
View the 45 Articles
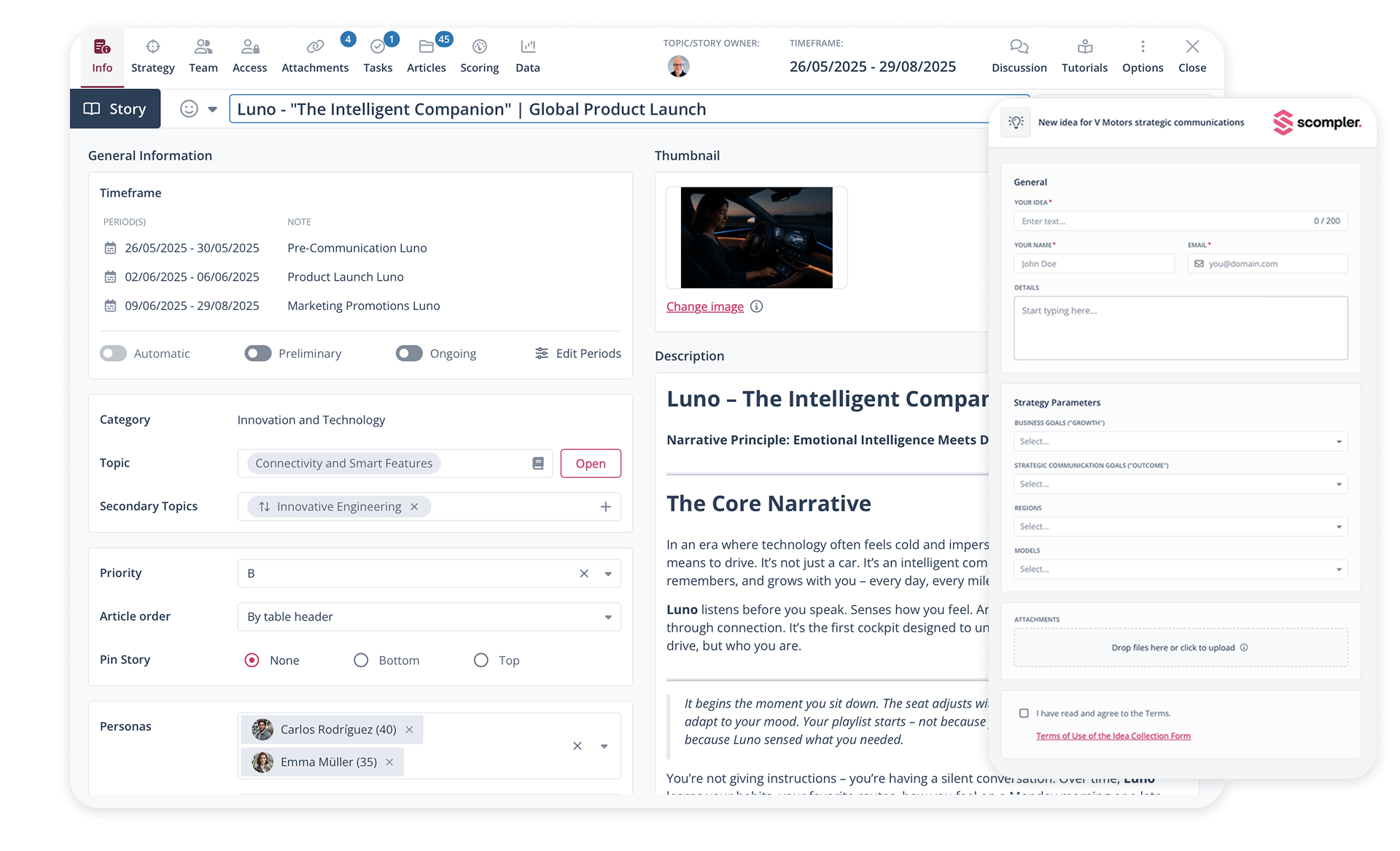tap(426, 55)
